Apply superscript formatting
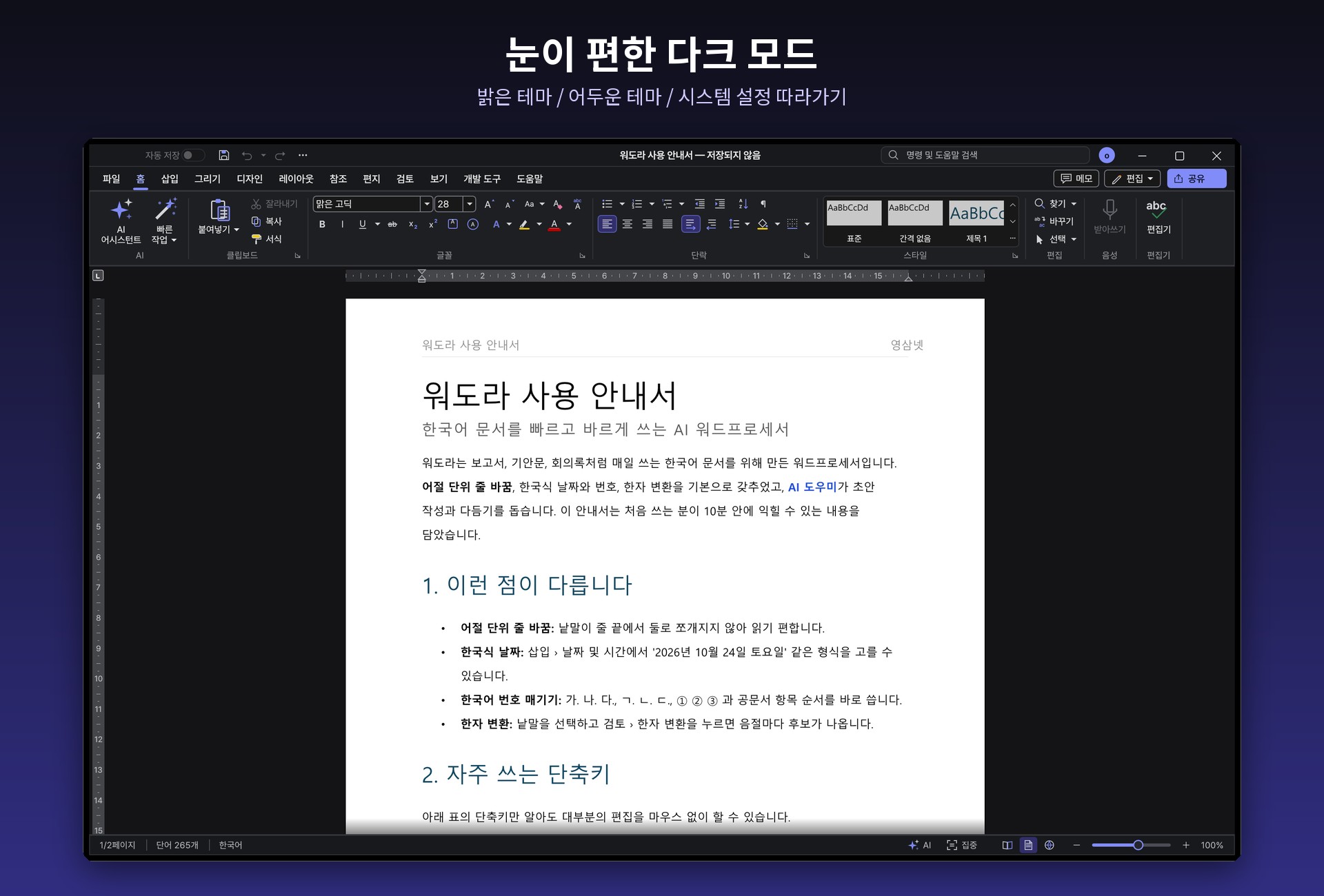This screenshot has width=1324, height=896. click(433, 224)
